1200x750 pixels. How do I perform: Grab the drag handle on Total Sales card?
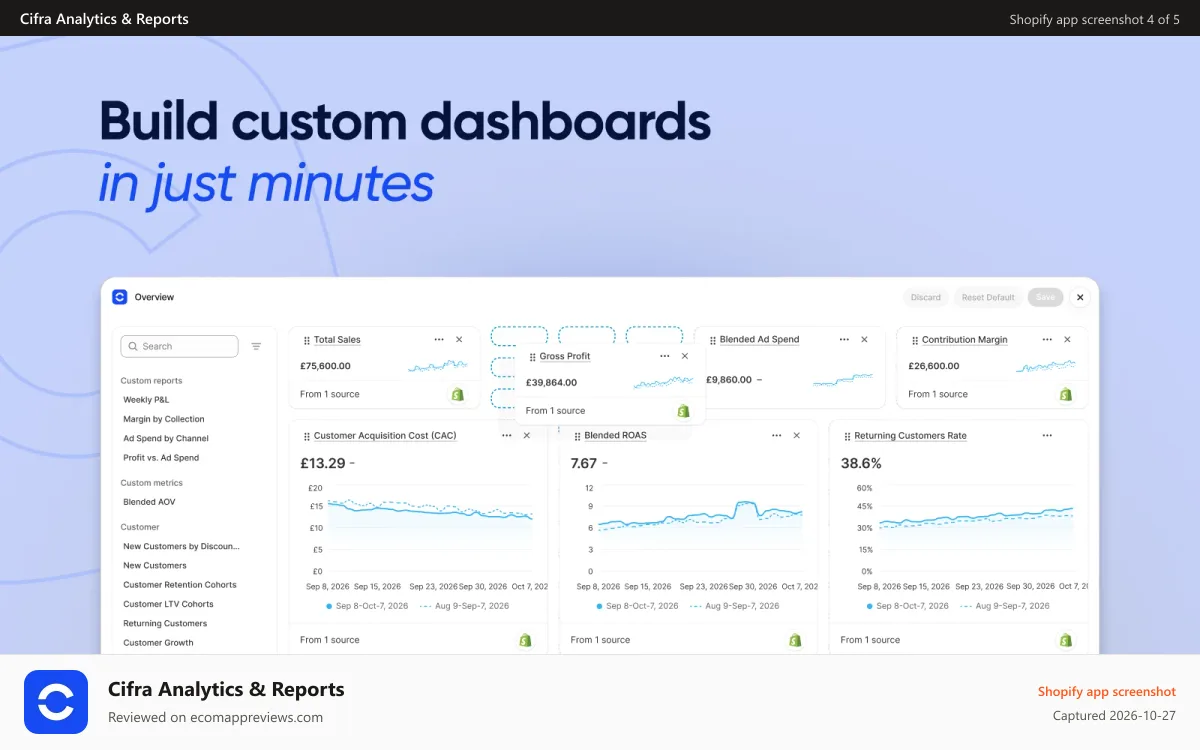click(x=306, y=340)
